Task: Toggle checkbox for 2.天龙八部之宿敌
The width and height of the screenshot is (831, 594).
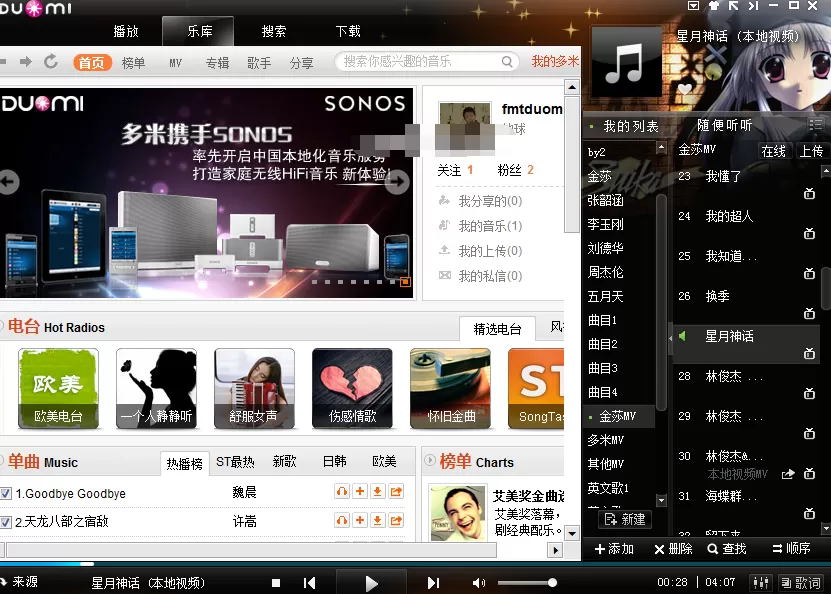Action: click(6, 522)
